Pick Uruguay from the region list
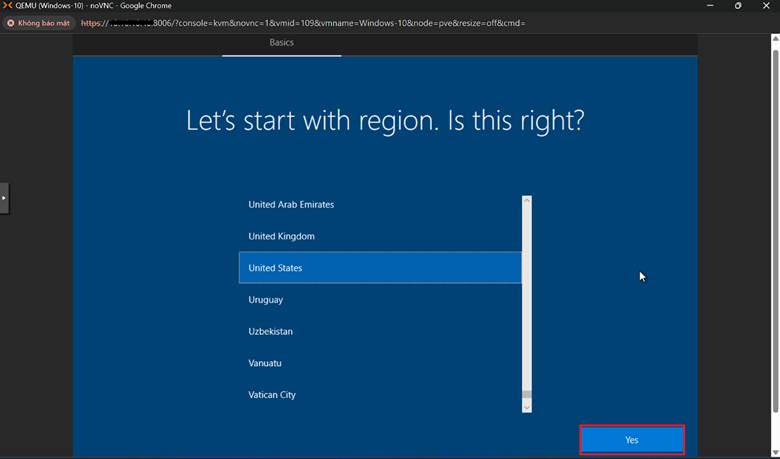This screenshot has height=459, width=780. 266,299
